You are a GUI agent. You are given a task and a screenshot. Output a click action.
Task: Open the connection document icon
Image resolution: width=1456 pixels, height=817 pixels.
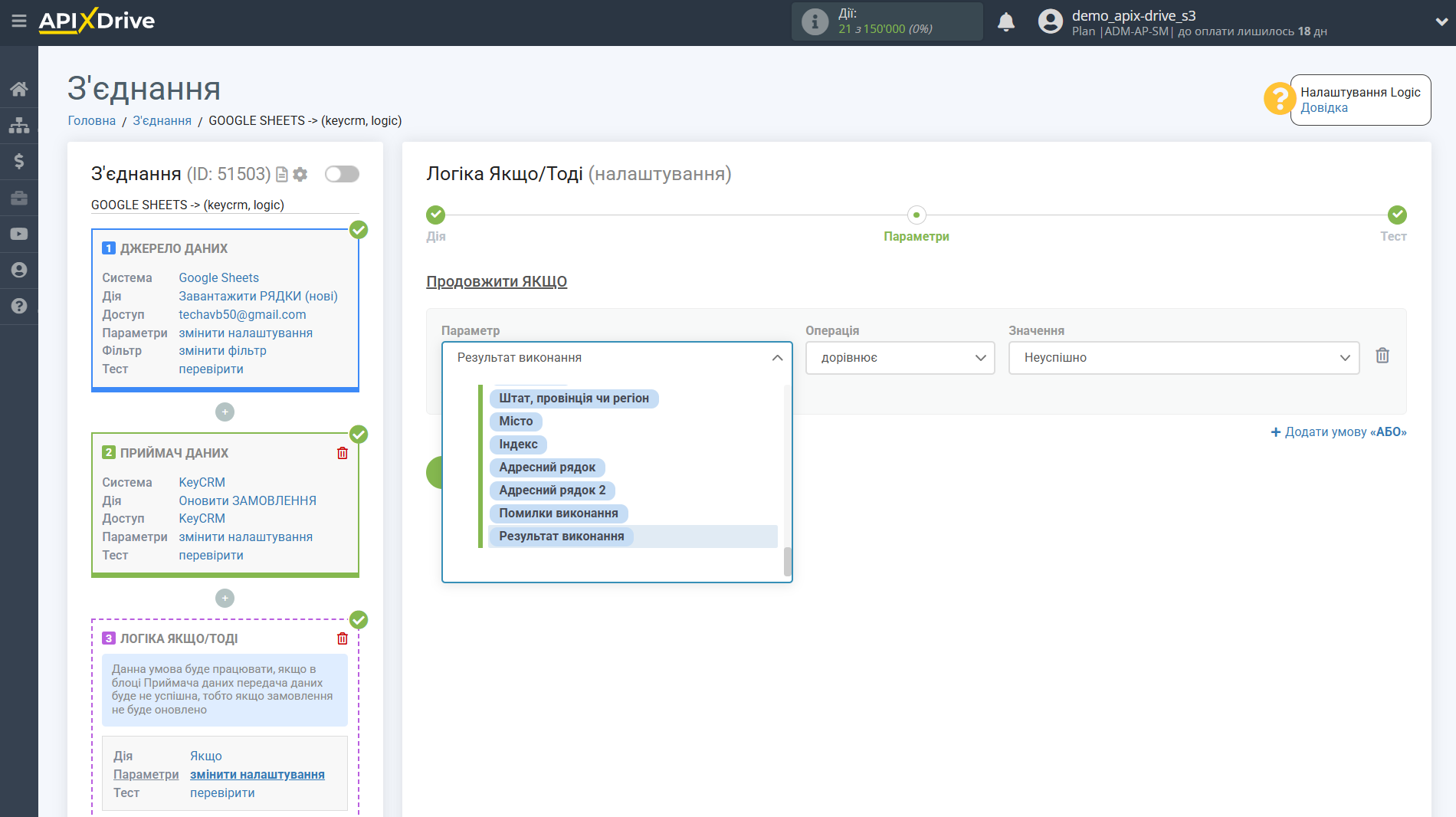click(282, 175)
